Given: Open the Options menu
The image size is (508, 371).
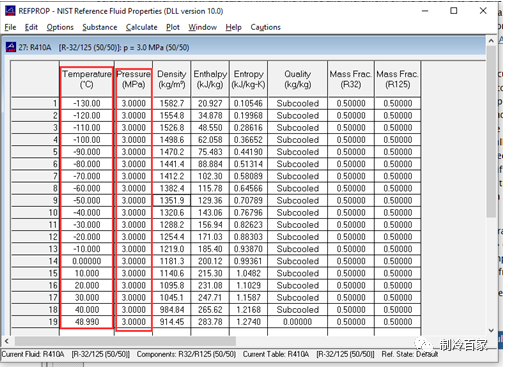Looking at the screenshot, I should (60, 27).
